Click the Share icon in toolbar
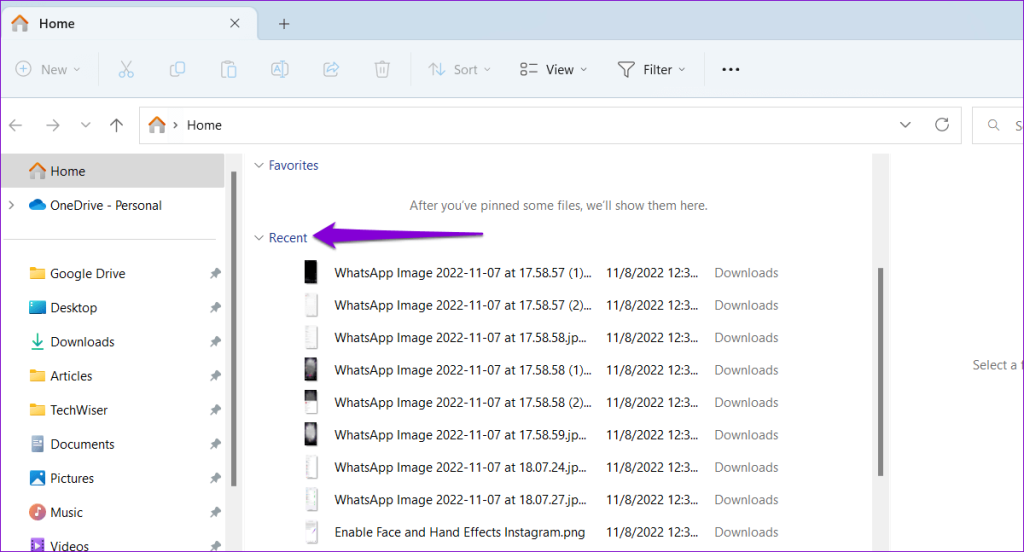1024x552 pixels. pos(331,69)
